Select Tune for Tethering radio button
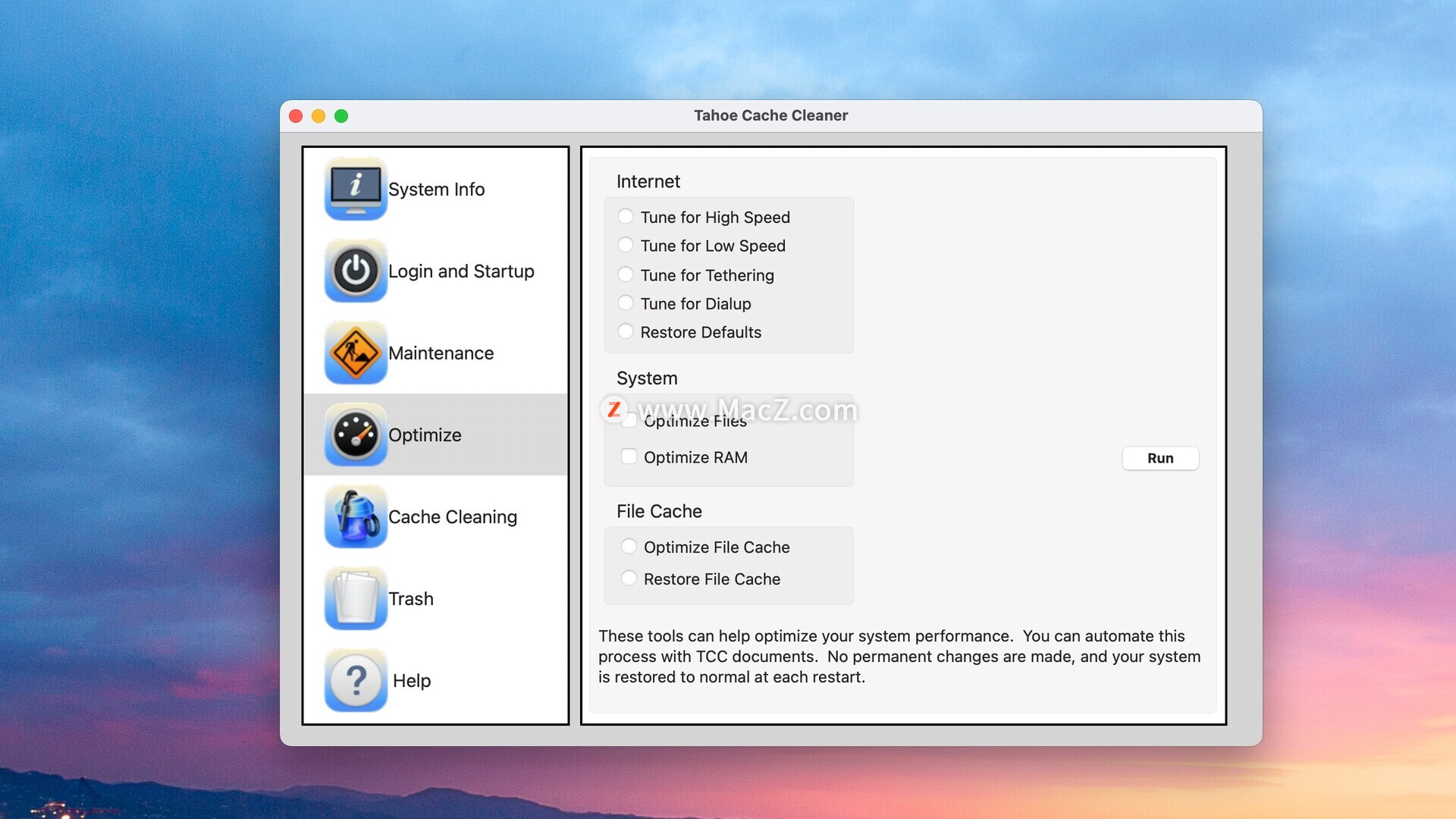The width and height of the screenshot is (1456, 819). coord(626,275)
